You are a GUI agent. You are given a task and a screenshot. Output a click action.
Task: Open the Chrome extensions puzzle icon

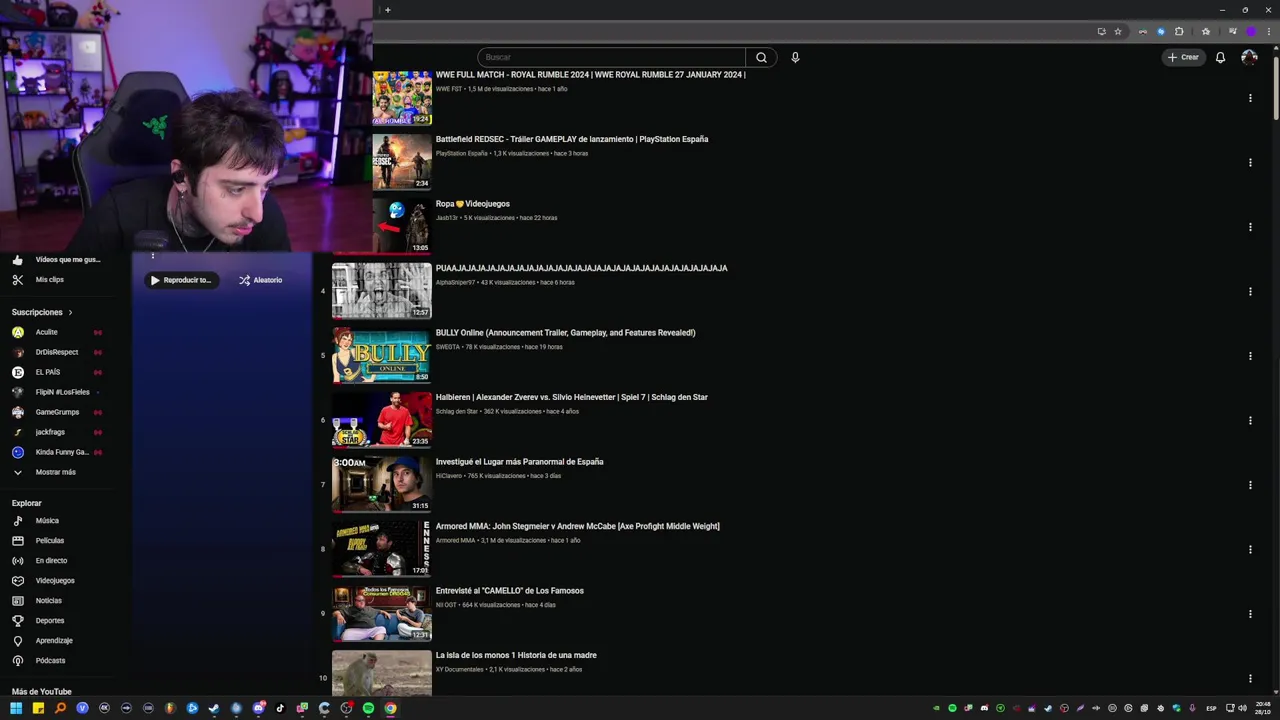1179,31
